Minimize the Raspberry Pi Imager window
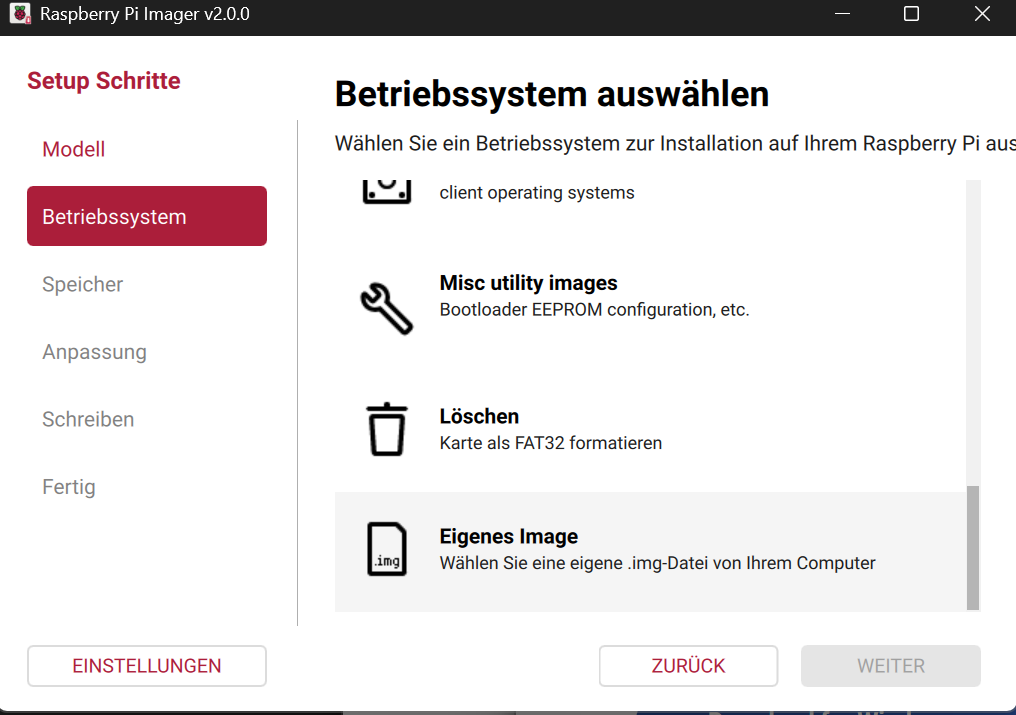This screenshot has width=1016, height=715. pyautogui.click(x=841, y=14)
